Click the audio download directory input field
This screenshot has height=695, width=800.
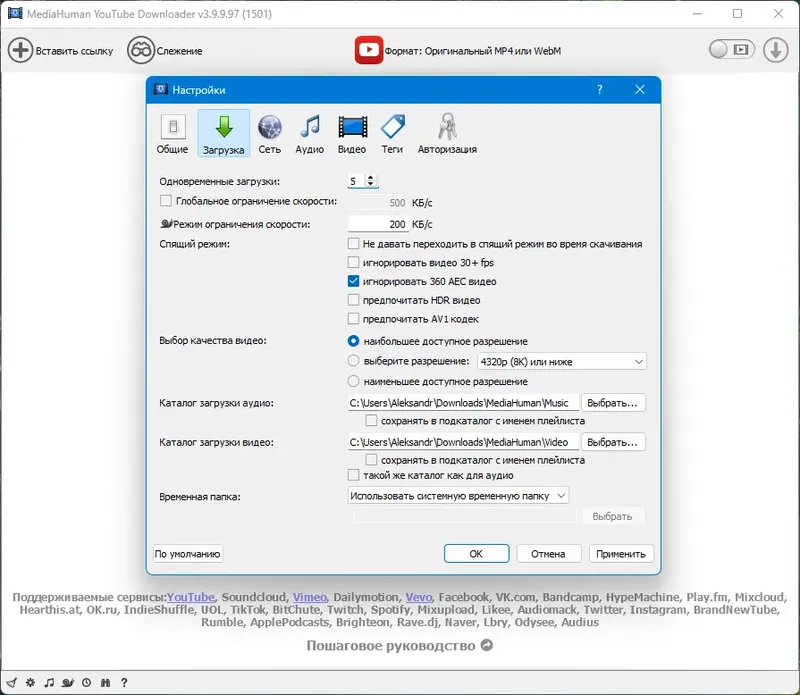[x=460, y=402]
